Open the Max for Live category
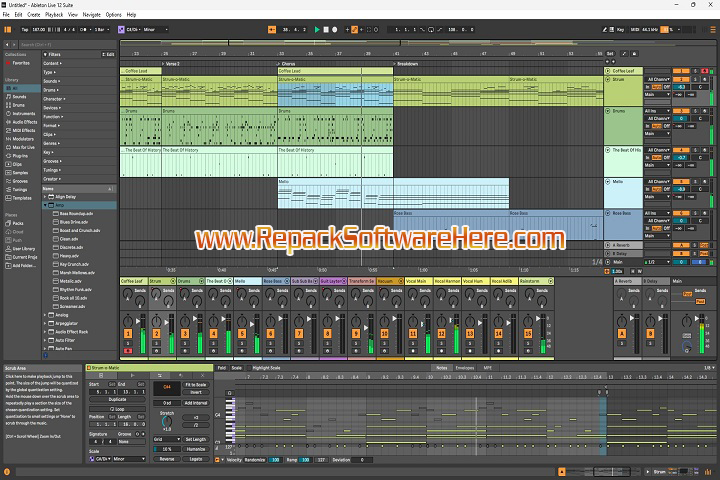The height and width of the screenshot is (480, 720). tap(23, 147)
